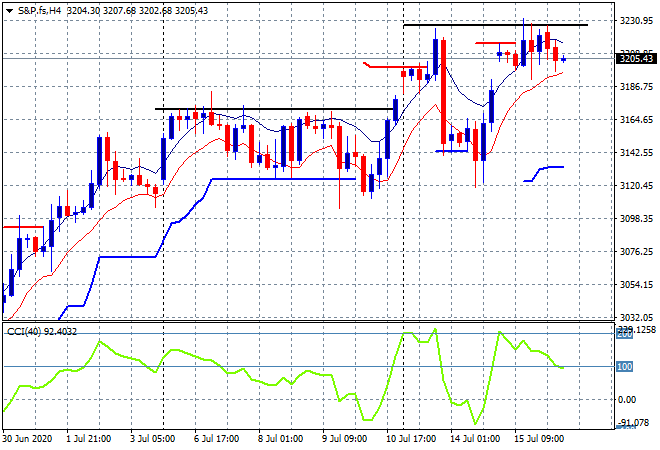This screenshot has height=450, width=660.
Task: Click the S&P.fs,H4 symbol title
Action: (40, 11)
